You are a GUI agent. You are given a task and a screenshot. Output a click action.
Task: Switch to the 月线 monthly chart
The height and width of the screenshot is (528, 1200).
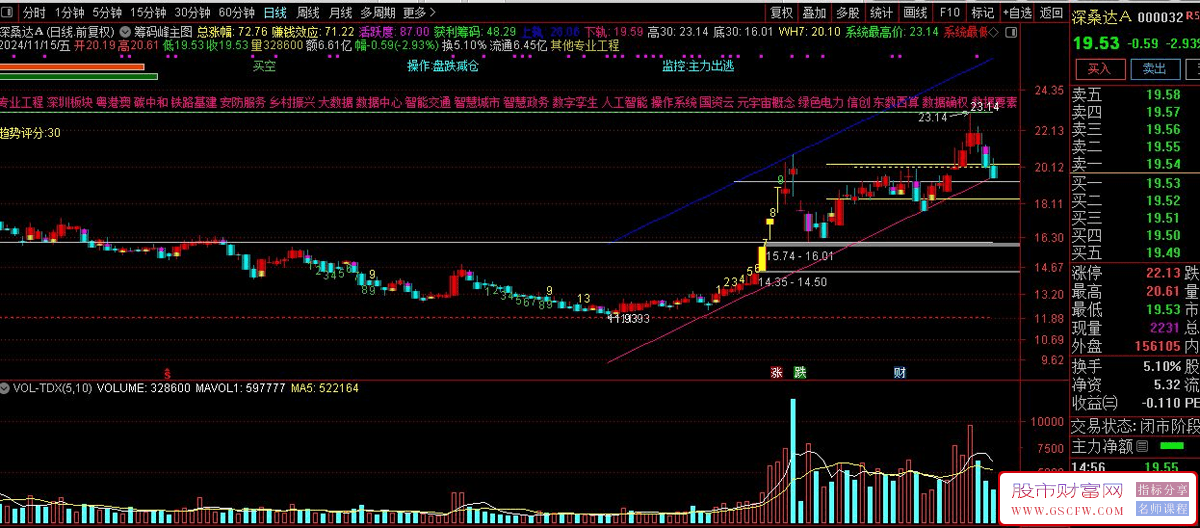coord(341,13)
